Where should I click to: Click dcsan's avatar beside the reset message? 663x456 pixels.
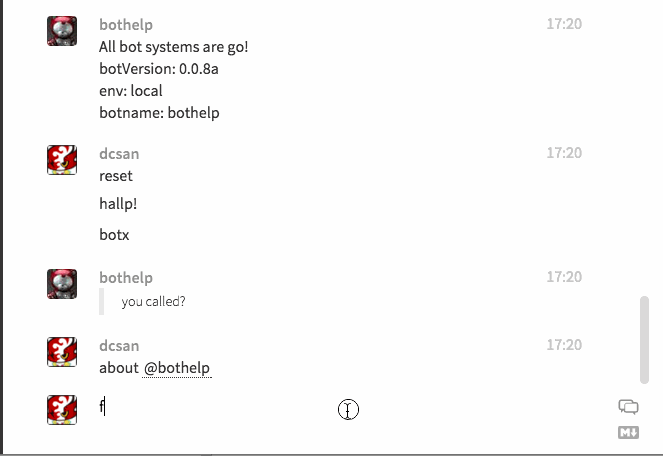62,160
